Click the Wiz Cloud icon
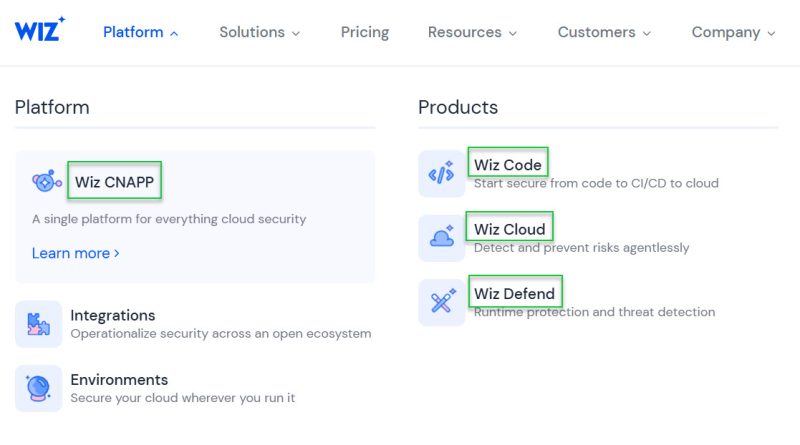The width and height of the screenshot is (800, 445). coord(441,238)
